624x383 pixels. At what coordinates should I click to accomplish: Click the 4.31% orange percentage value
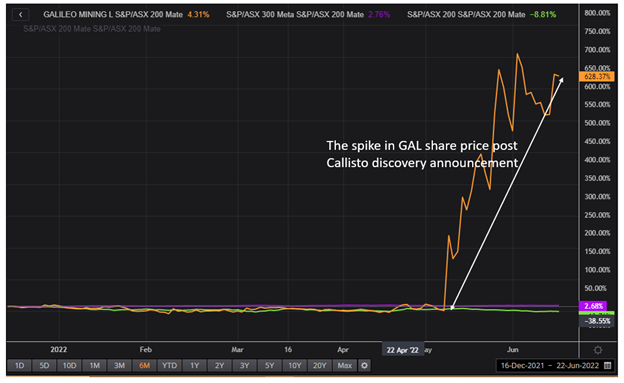[198, 15]
